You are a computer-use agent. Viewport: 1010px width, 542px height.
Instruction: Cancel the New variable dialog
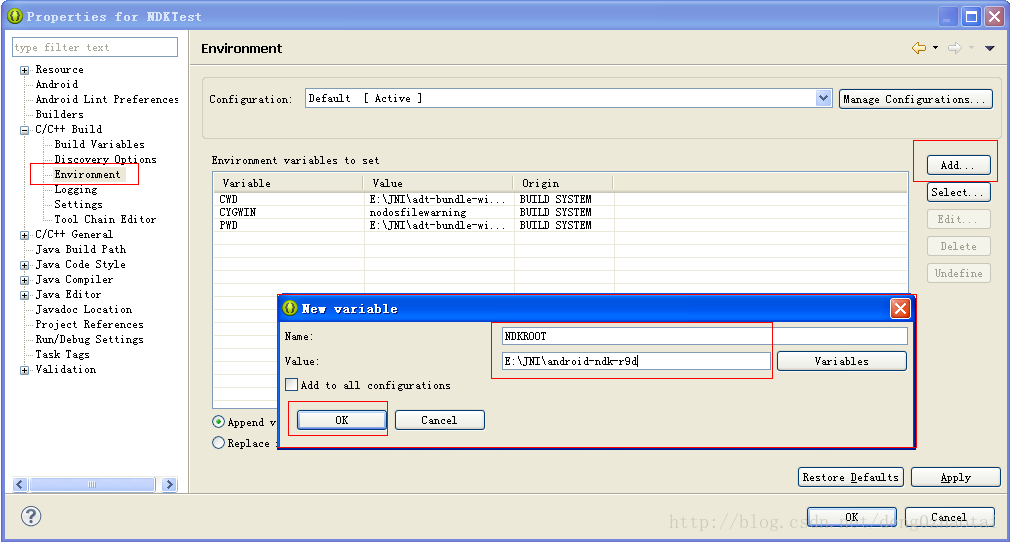439,420
